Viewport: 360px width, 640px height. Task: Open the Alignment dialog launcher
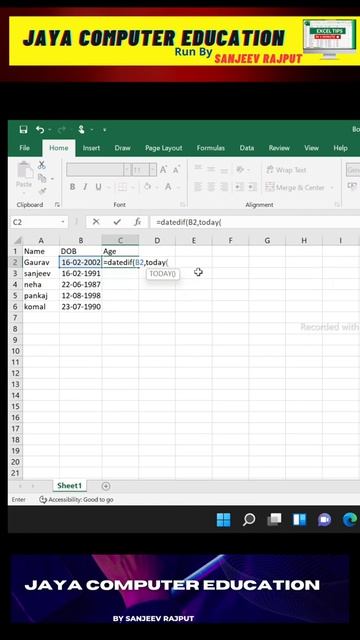tap(337, 204)
